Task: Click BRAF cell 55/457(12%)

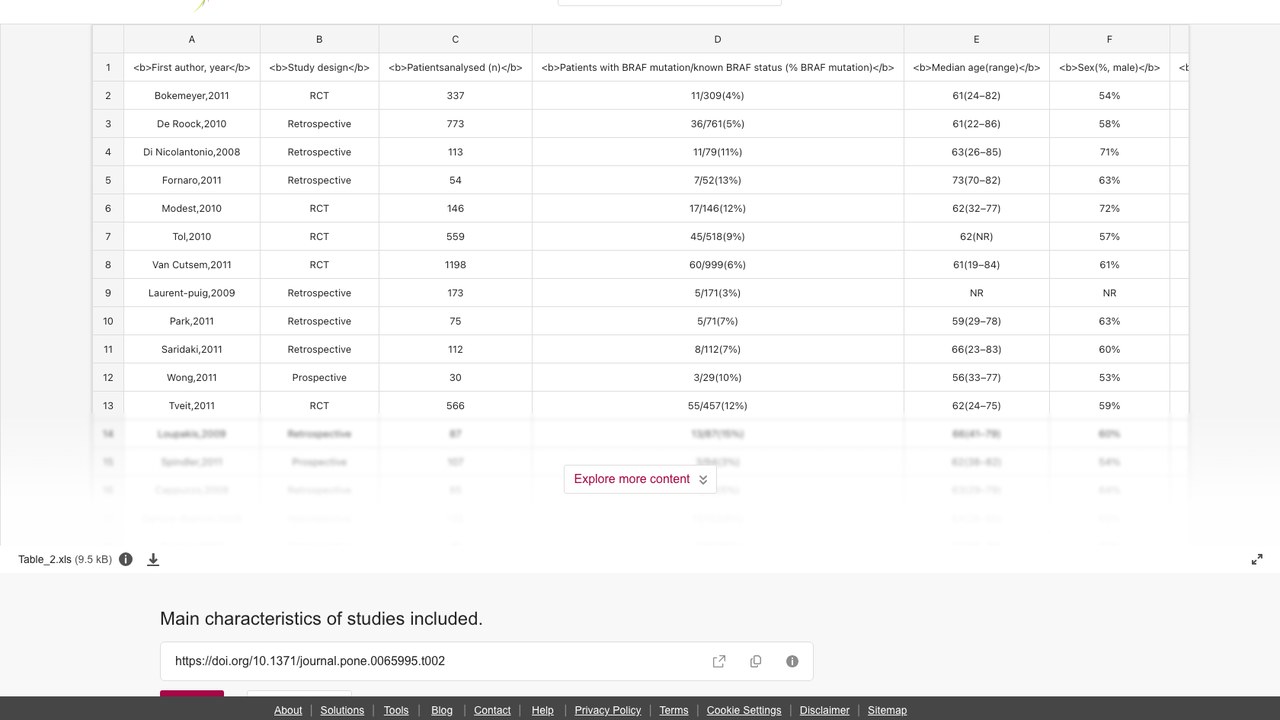Action: tap(718, 406)
